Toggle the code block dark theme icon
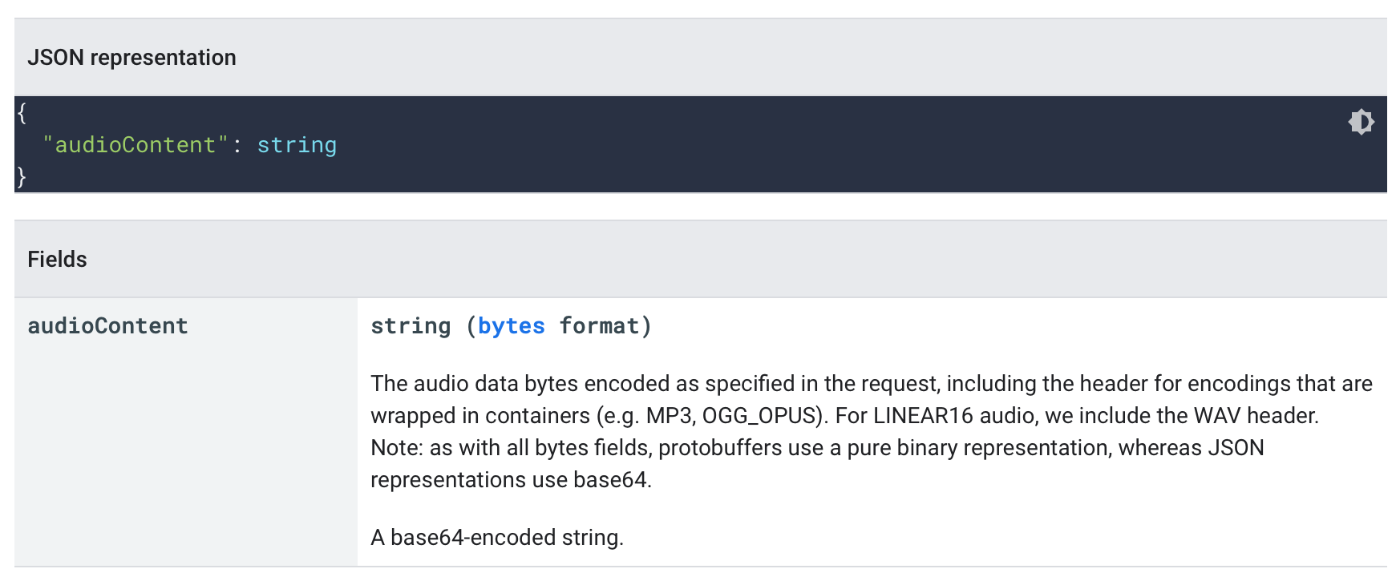 [1360, 122]
